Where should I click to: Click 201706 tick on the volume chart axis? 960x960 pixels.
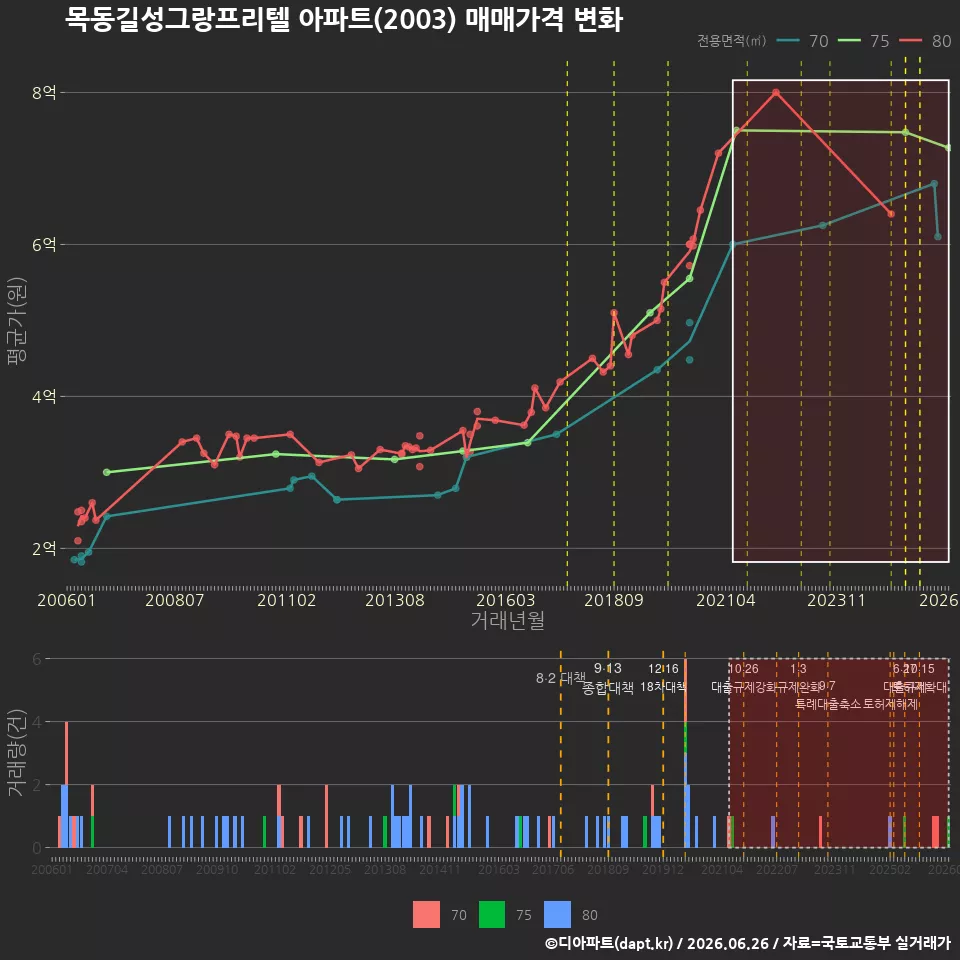pyautogui.click(x=553, y=869)
